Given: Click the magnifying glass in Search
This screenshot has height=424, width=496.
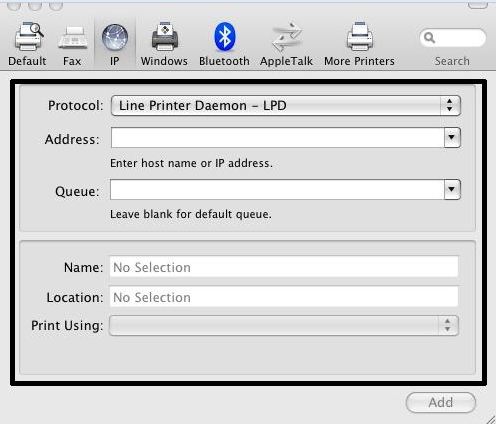Looking at the screenshot, I should [429, 38].
